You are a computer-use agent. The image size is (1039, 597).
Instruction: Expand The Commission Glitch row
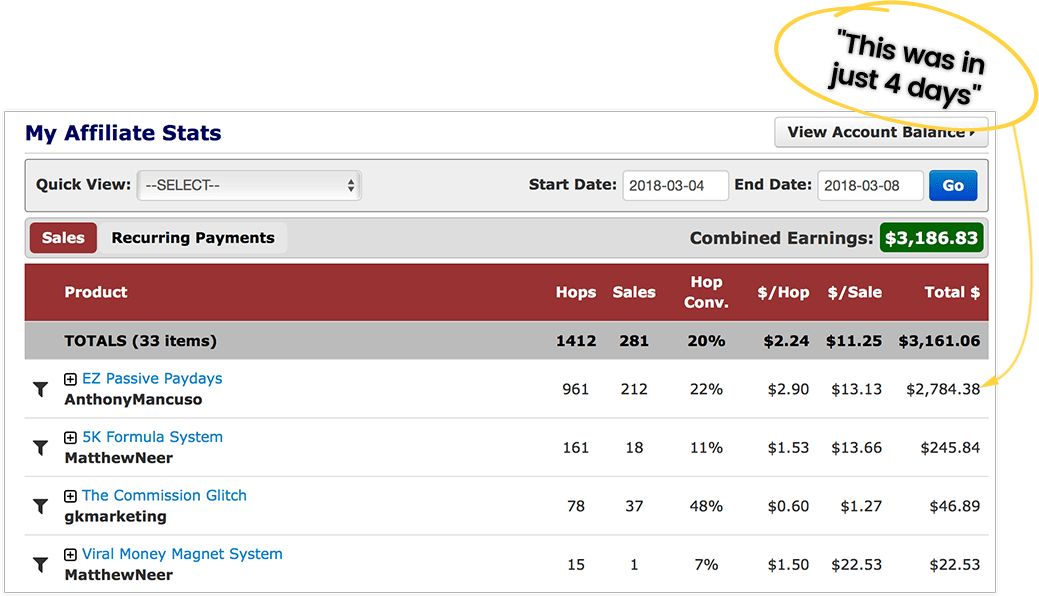pos(70,496)
